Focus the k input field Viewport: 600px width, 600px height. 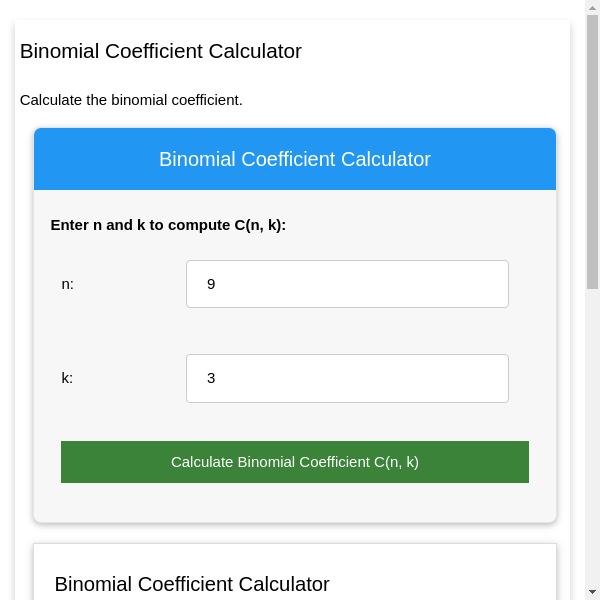coord(347,378)
